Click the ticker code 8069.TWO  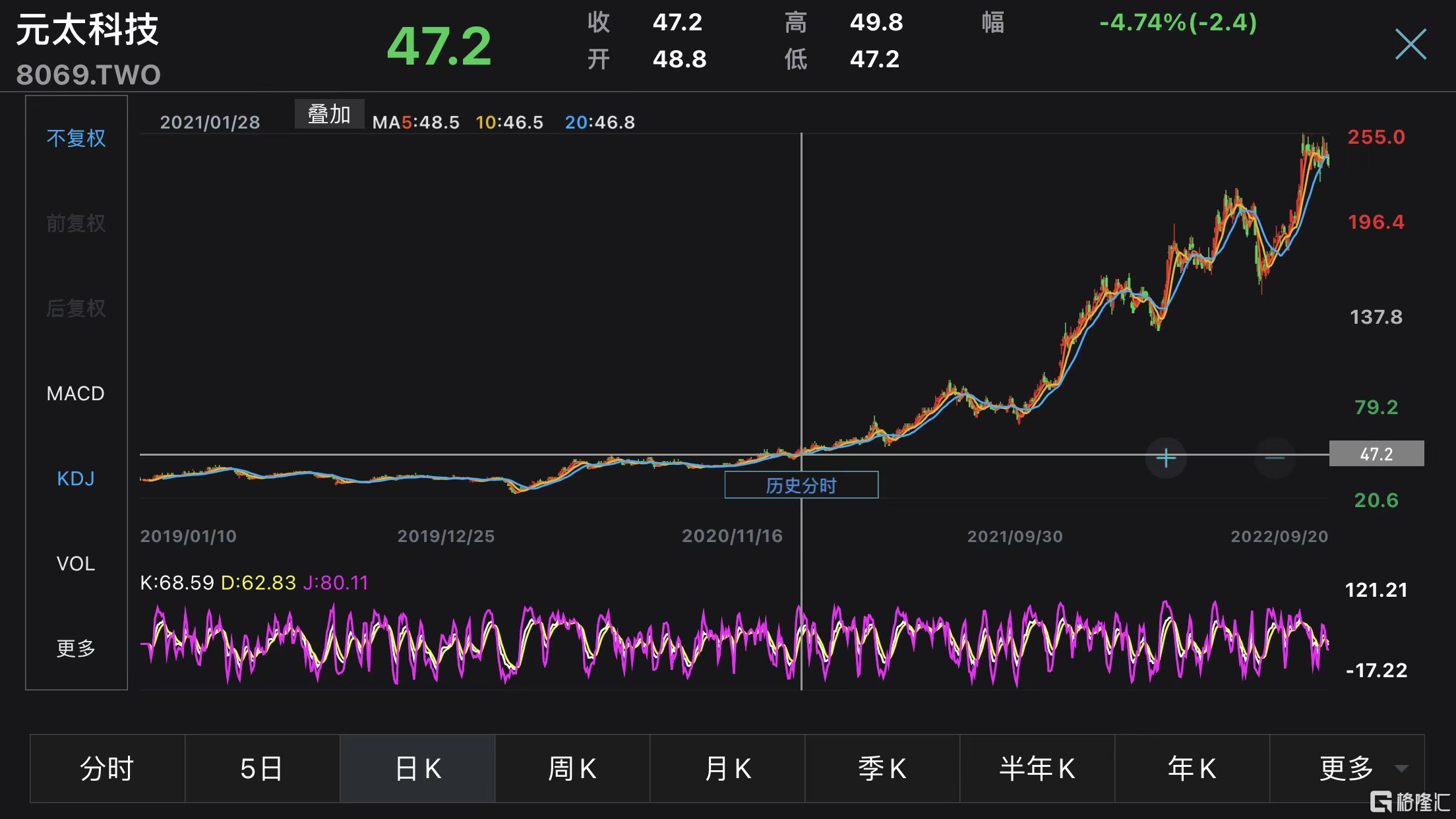[88, 75]
